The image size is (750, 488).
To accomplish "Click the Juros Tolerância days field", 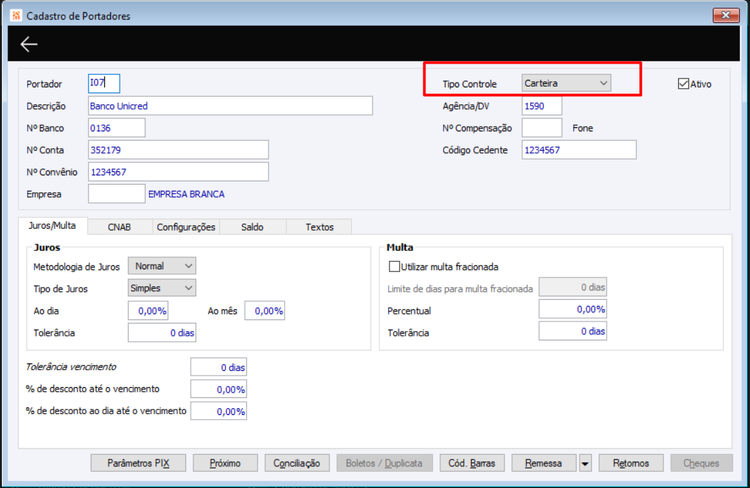I will click(x=162, y=333).
